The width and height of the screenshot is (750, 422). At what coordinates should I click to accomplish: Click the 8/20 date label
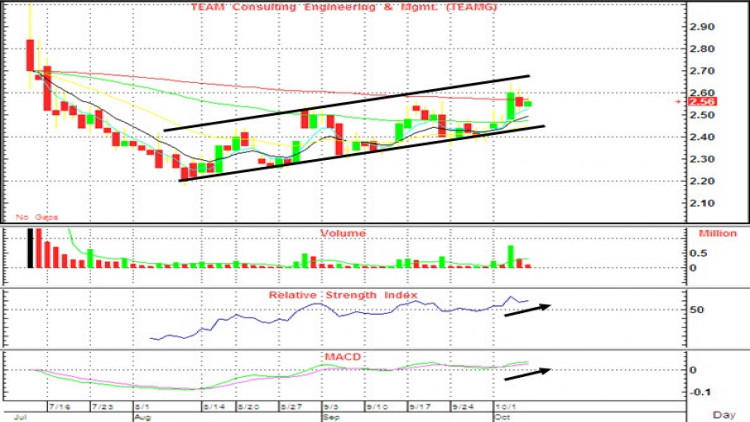[x=249, y=407]
